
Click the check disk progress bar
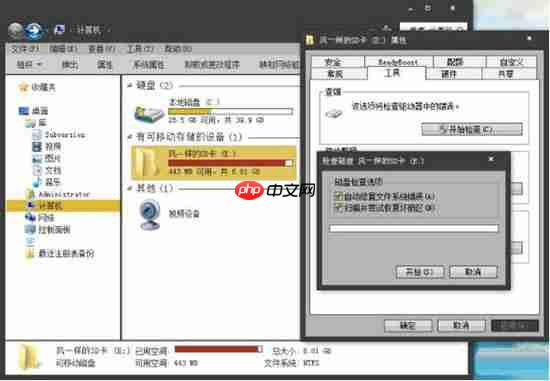414,229
